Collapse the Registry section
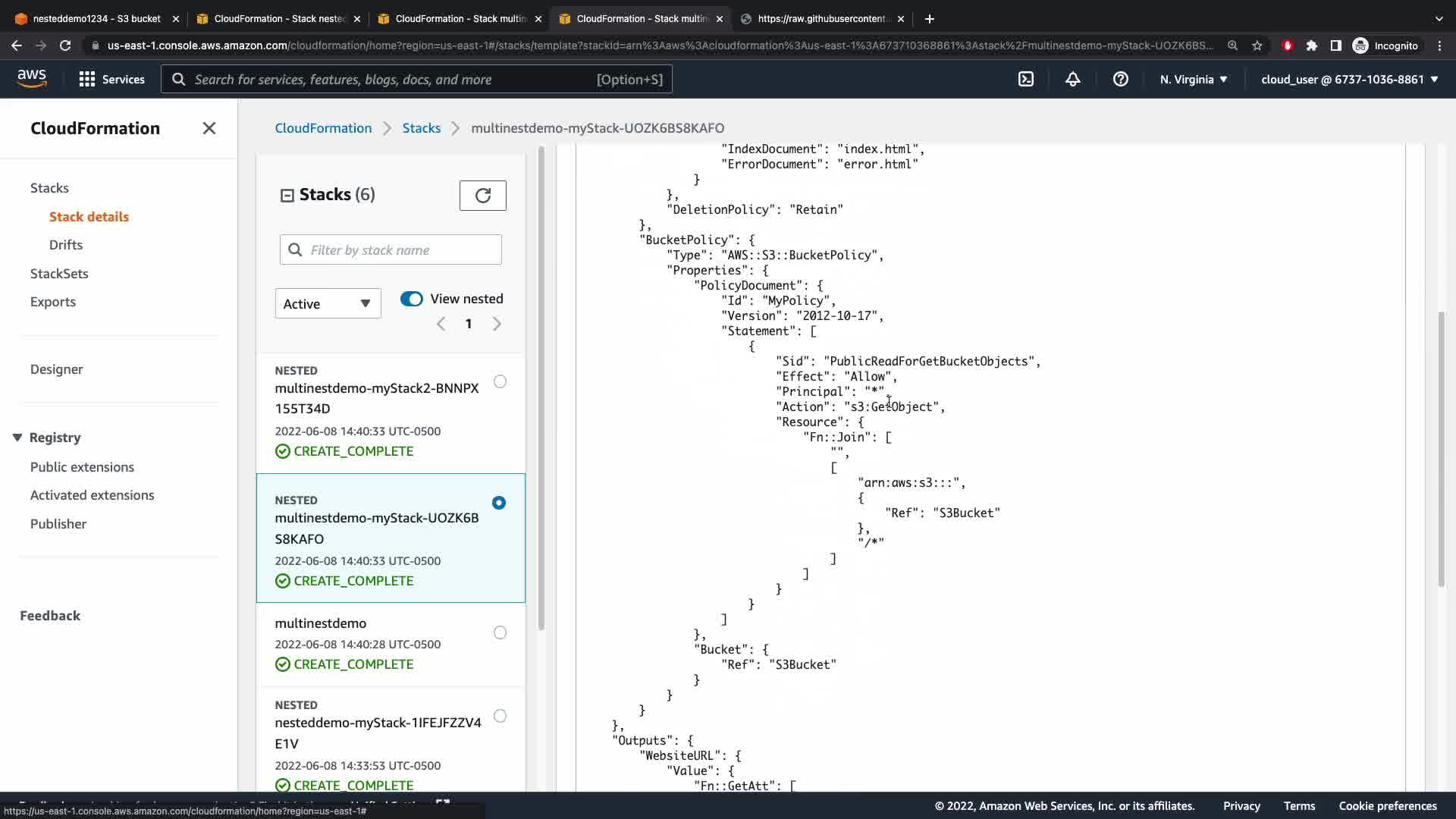 (17, 438)
